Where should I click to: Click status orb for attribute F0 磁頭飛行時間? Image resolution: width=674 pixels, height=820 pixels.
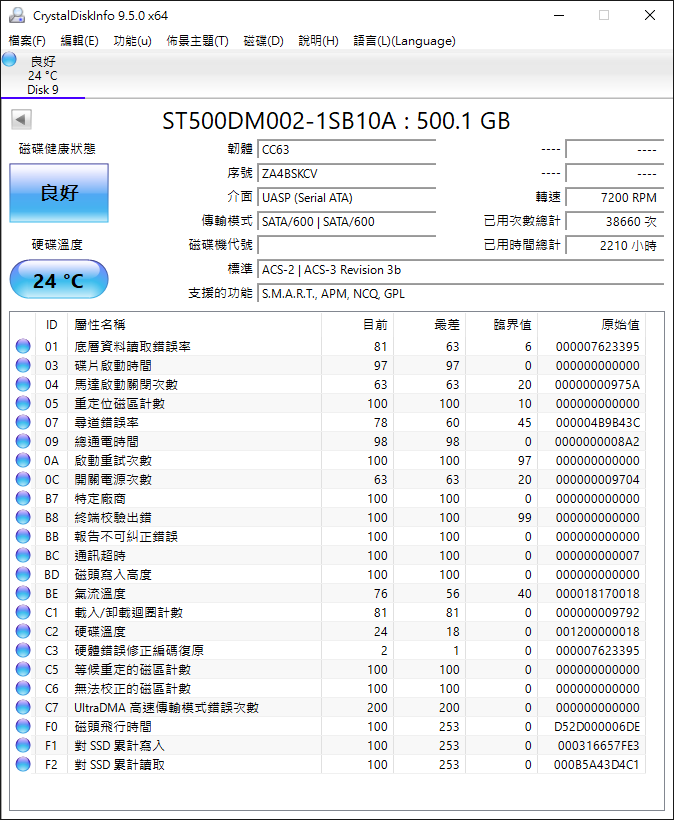point(23,726)
